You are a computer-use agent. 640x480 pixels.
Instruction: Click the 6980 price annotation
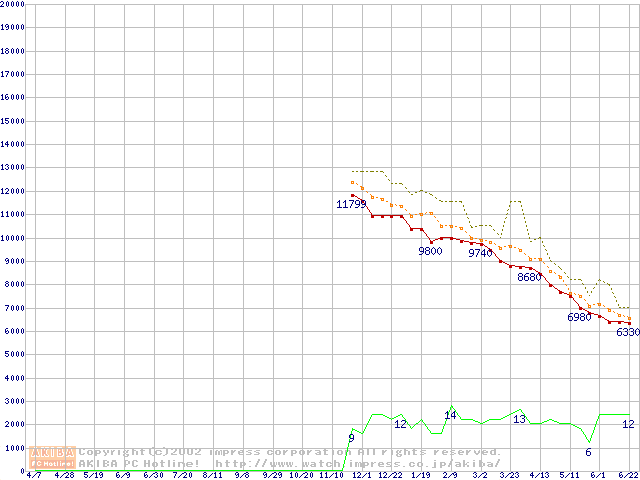(x=580, y=317)
